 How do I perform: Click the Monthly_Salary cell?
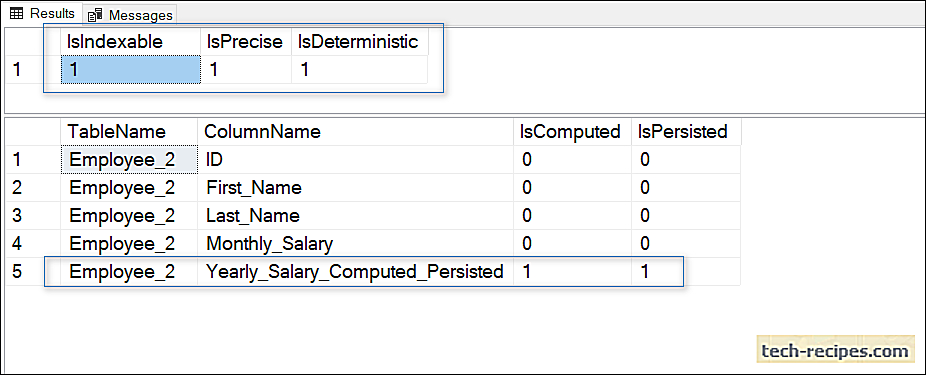point(356,243)
